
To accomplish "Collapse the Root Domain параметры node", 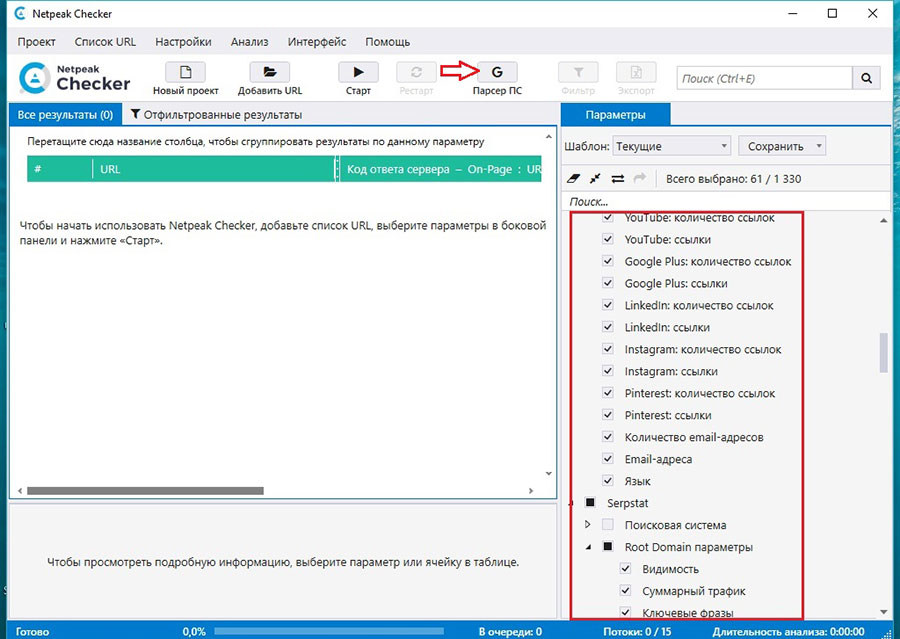I will pos(588,547).
